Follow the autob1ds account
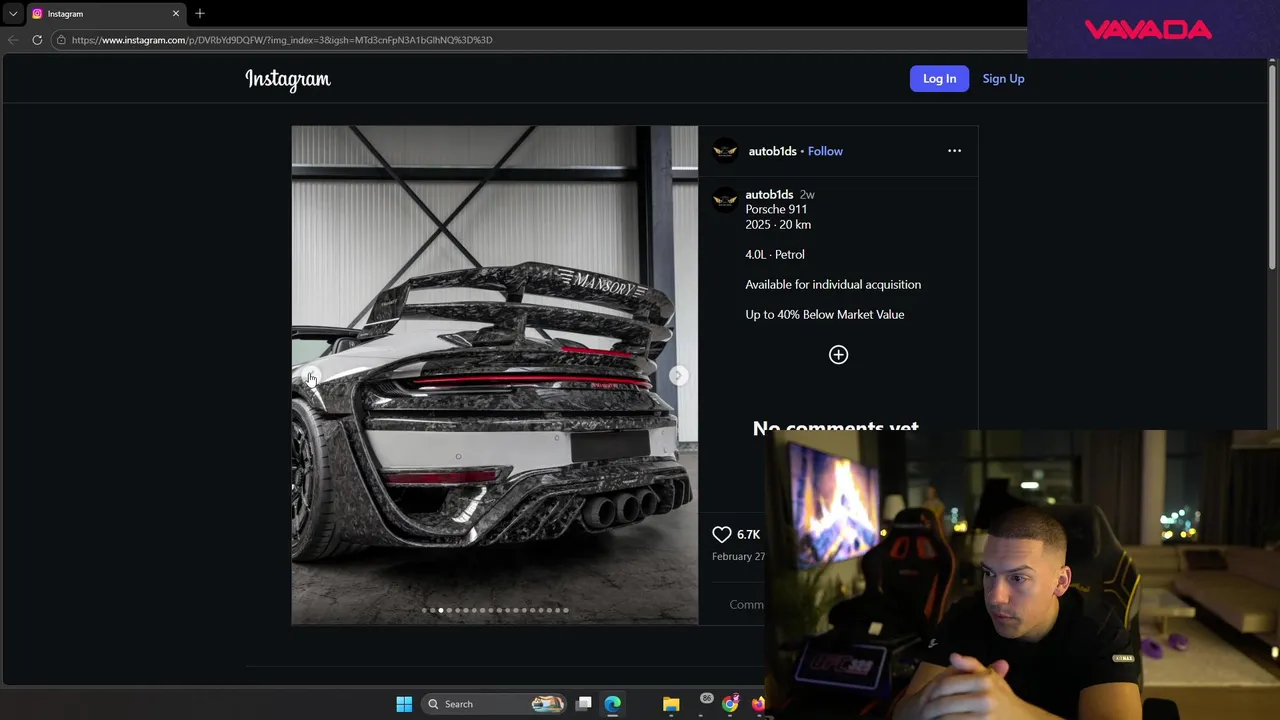The height and width of the screenshot is (720, 1280). pos(825,151)
